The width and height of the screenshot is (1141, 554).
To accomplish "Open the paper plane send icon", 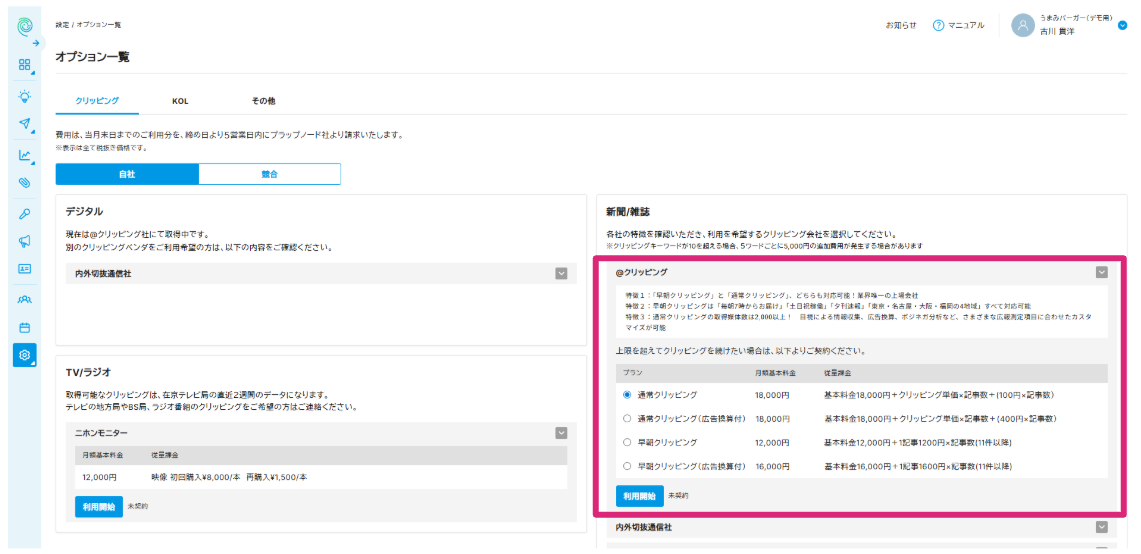I will click(25, 123).
